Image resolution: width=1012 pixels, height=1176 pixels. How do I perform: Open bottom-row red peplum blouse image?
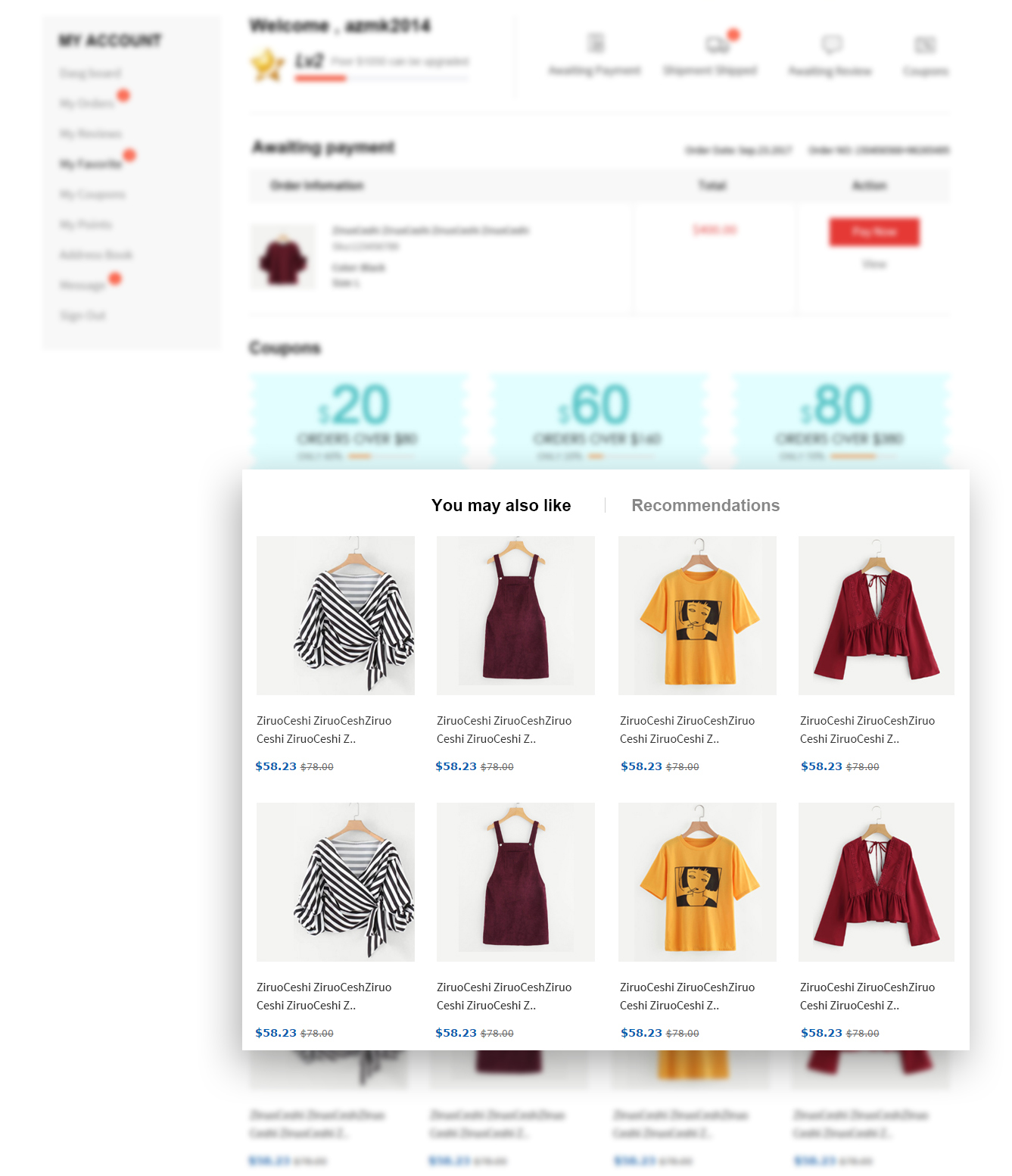click(877, 882)
